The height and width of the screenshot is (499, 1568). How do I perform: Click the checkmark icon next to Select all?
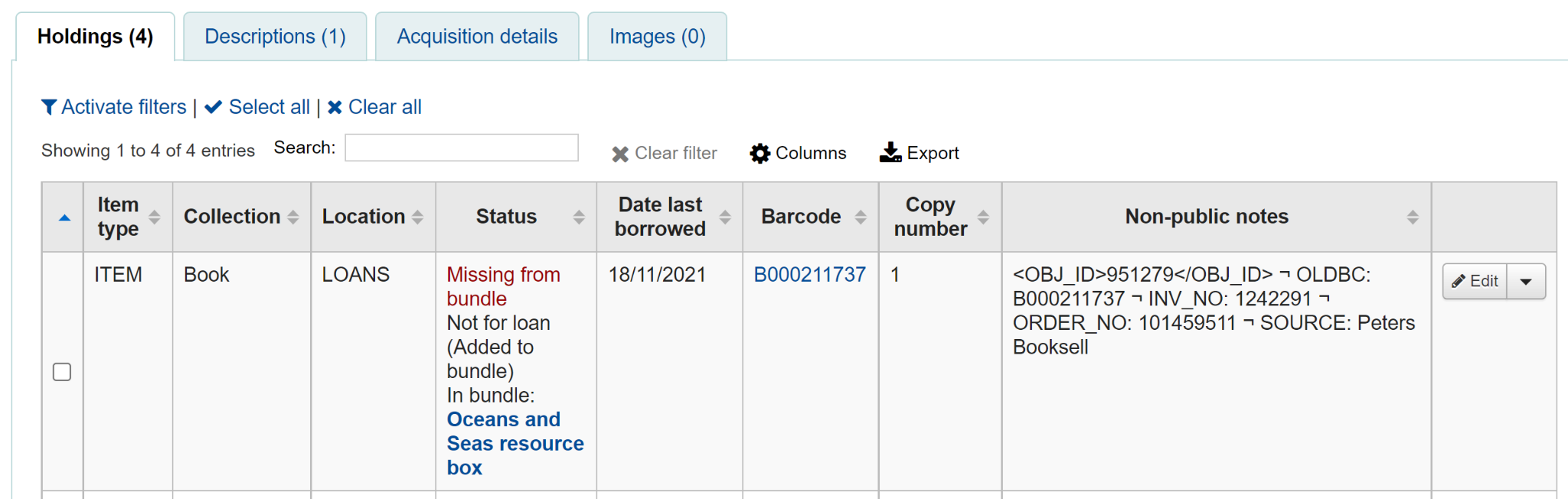214,107
